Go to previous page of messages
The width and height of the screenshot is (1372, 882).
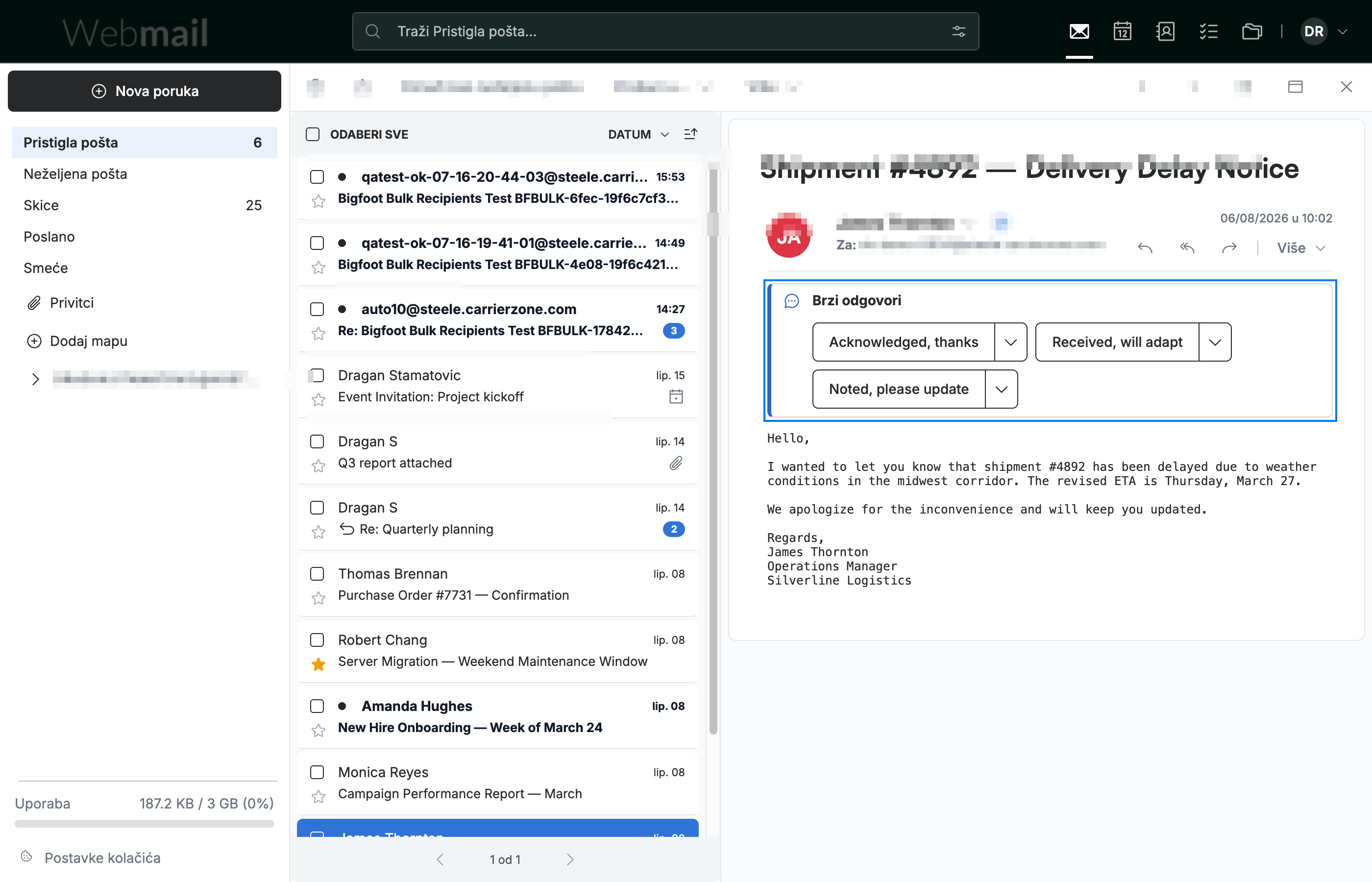(x=440, y=859)
